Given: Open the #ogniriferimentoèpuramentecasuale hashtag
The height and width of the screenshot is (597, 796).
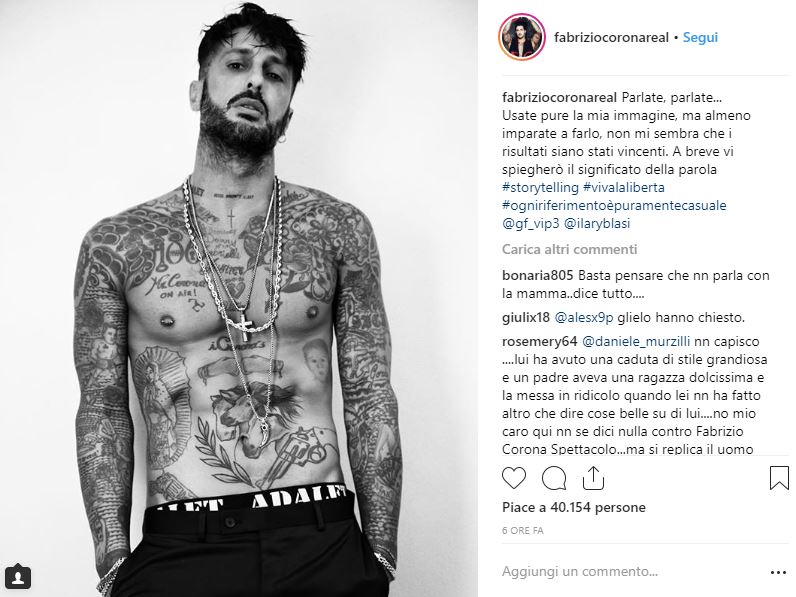Looking at the screenshot, I should (614, 206).
